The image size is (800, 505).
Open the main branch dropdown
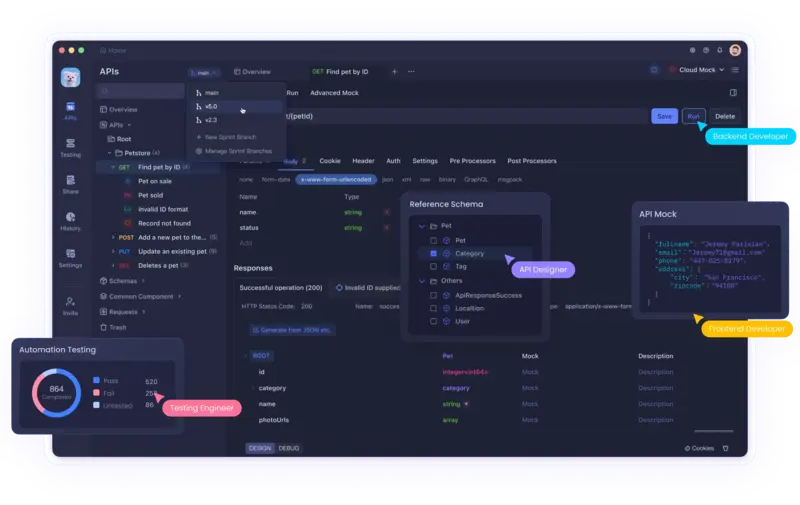(204, 72)
